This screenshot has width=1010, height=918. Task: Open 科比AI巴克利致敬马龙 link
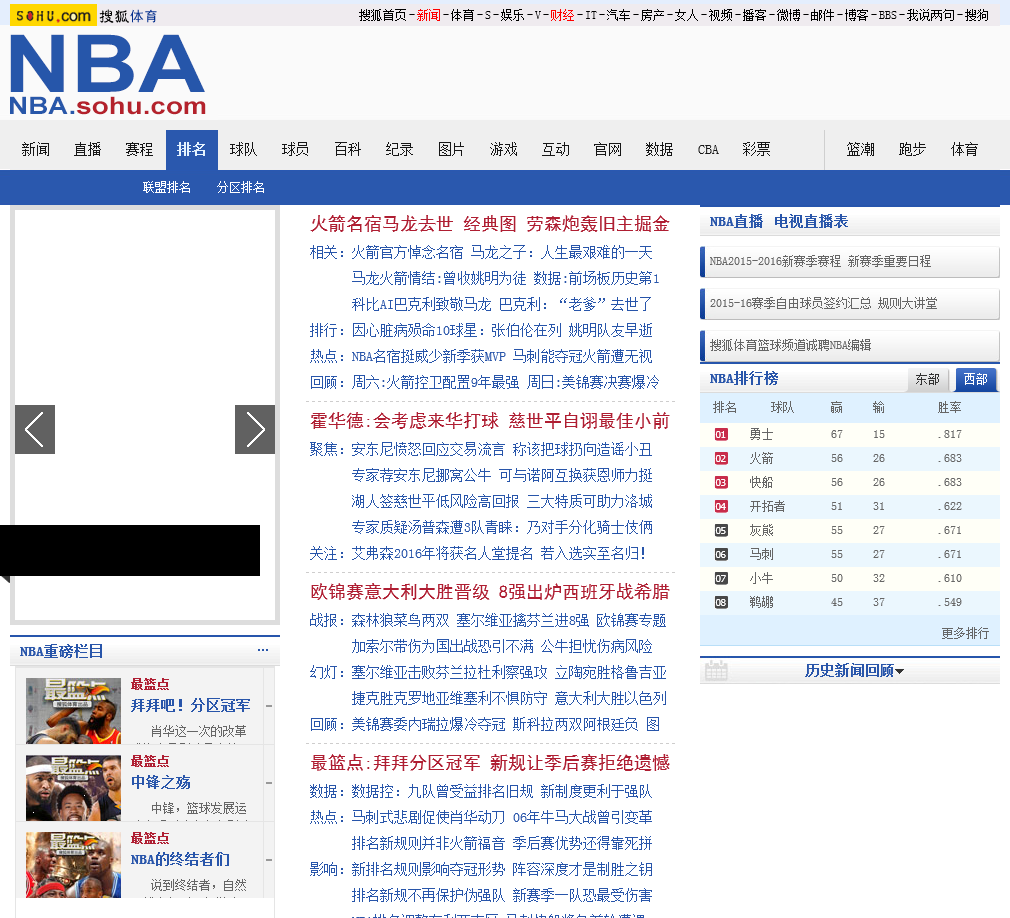[x=421, y=304]
